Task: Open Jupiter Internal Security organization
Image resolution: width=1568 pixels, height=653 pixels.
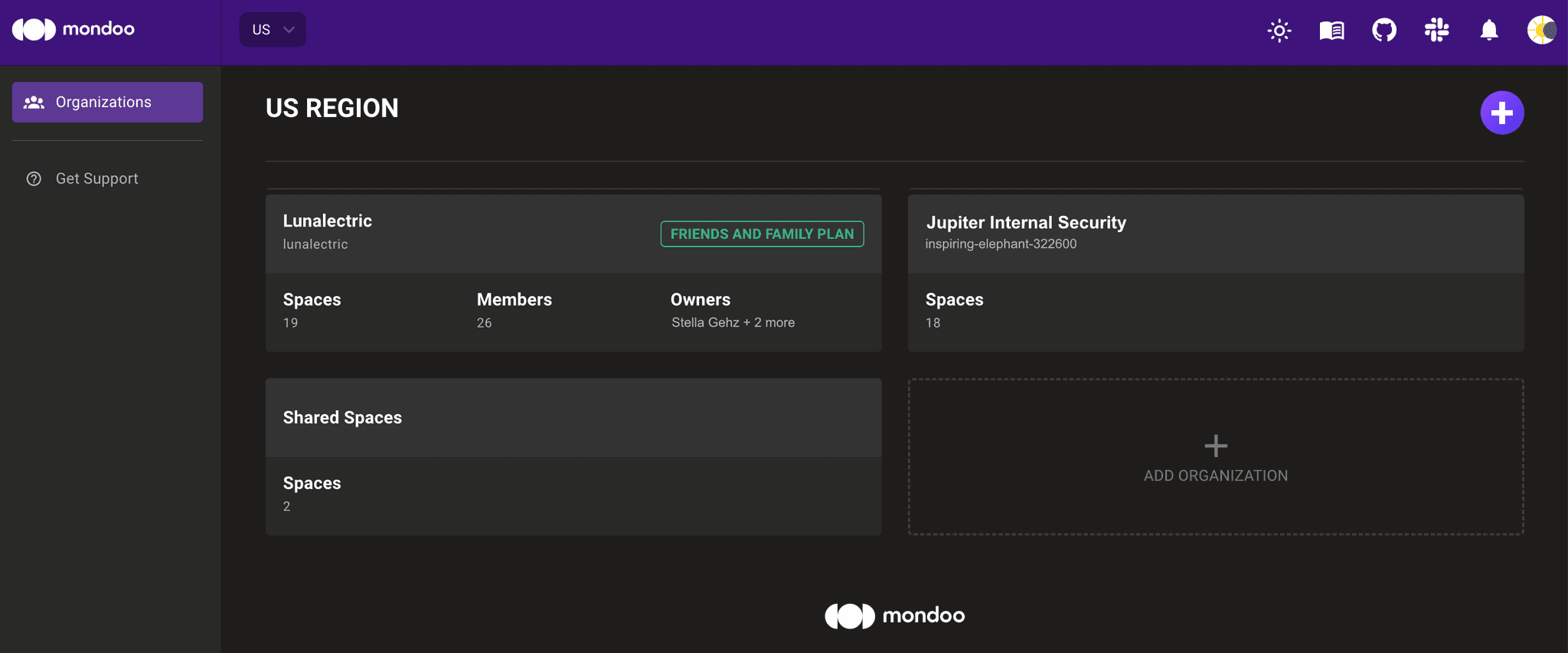Action: tap(1216, 273)
